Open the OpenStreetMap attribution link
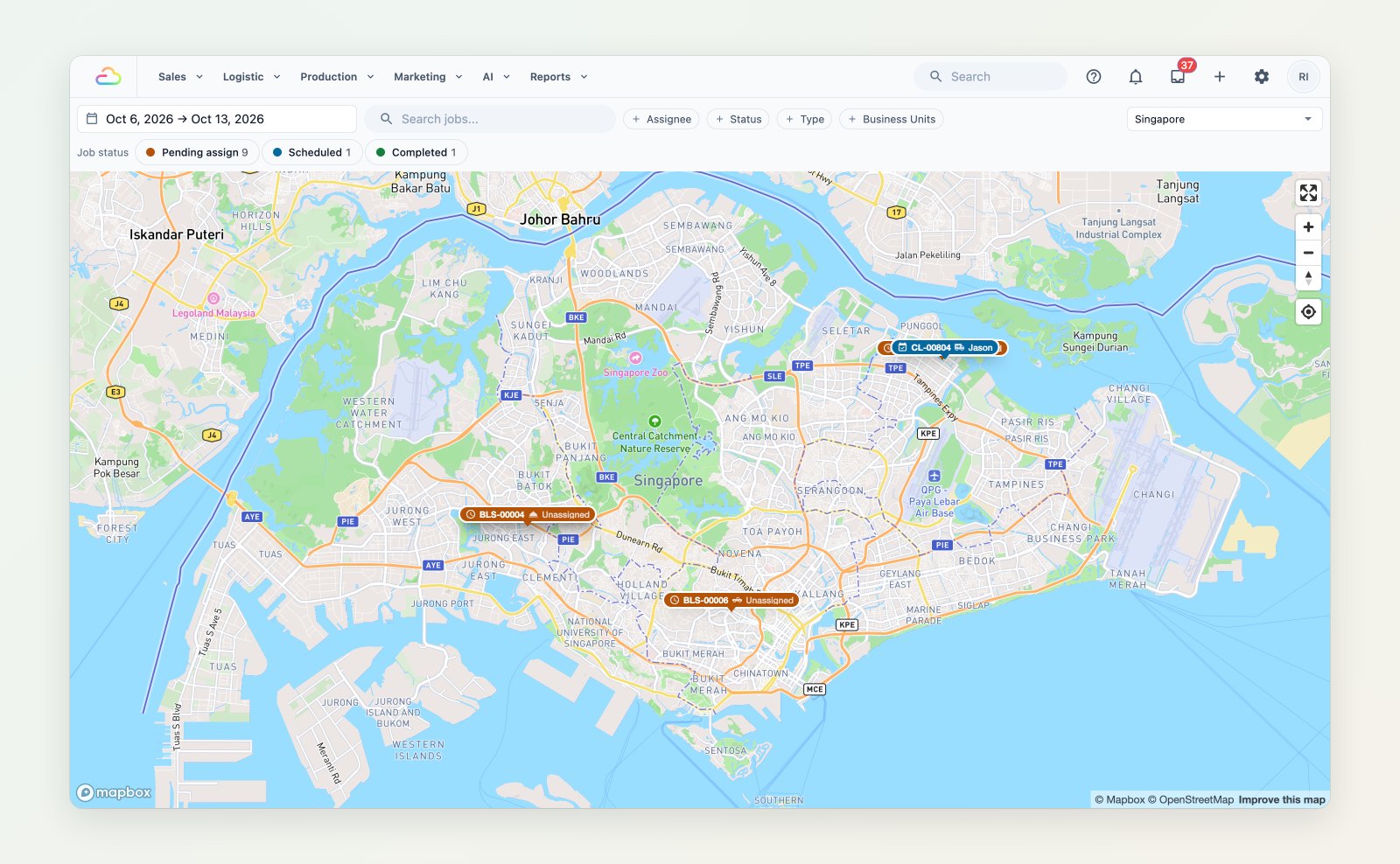The width and height of the screenshot is (1400, 864). [x=1191, y=799]
